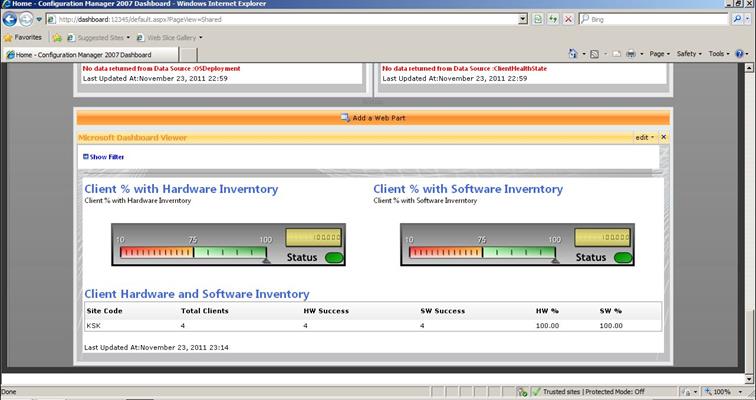Expand the Home button dropdown arrow
The height and width of the screenshot is (400, 756).
coord(583,54)
